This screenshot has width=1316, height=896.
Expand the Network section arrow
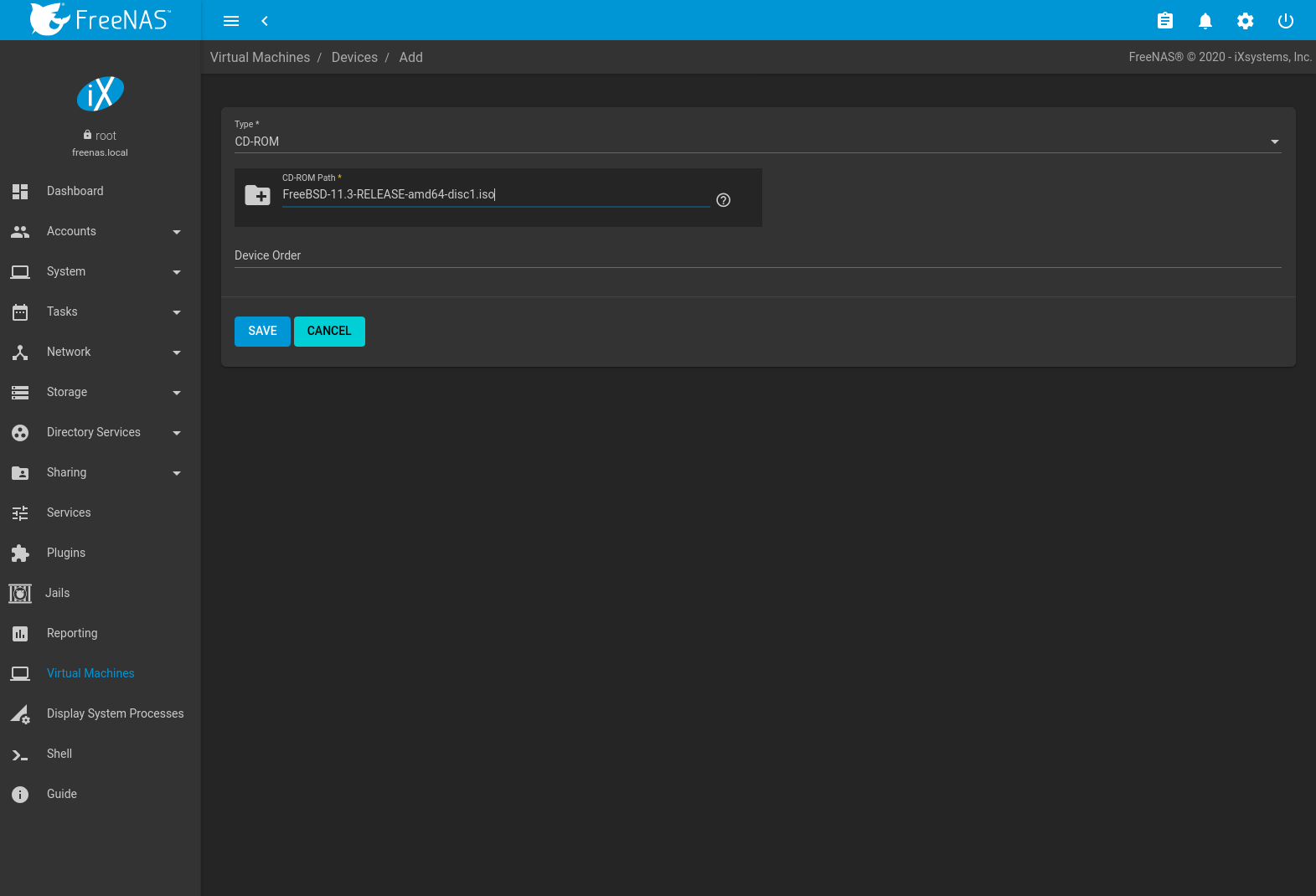coord(176,353)
